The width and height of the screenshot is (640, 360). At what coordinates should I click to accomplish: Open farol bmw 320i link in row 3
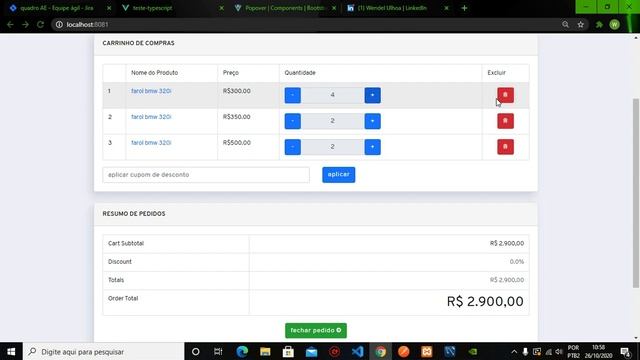coord(151,142)
